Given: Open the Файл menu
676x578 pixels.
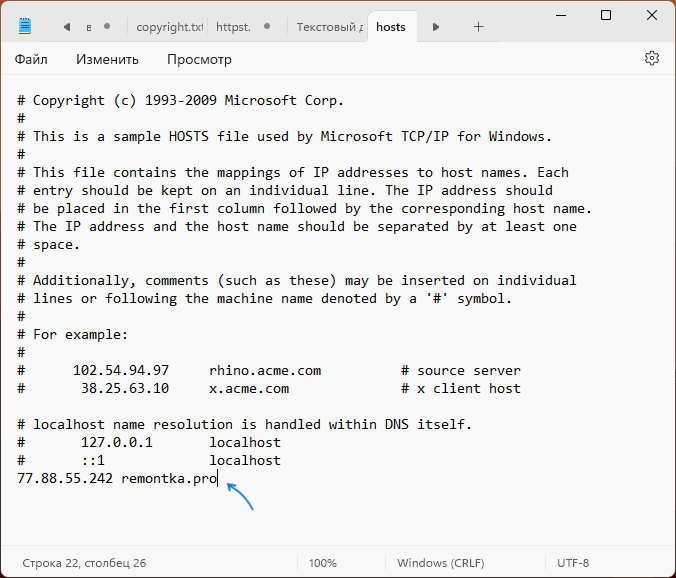Looking at the screenshot, I should point(31,59).
